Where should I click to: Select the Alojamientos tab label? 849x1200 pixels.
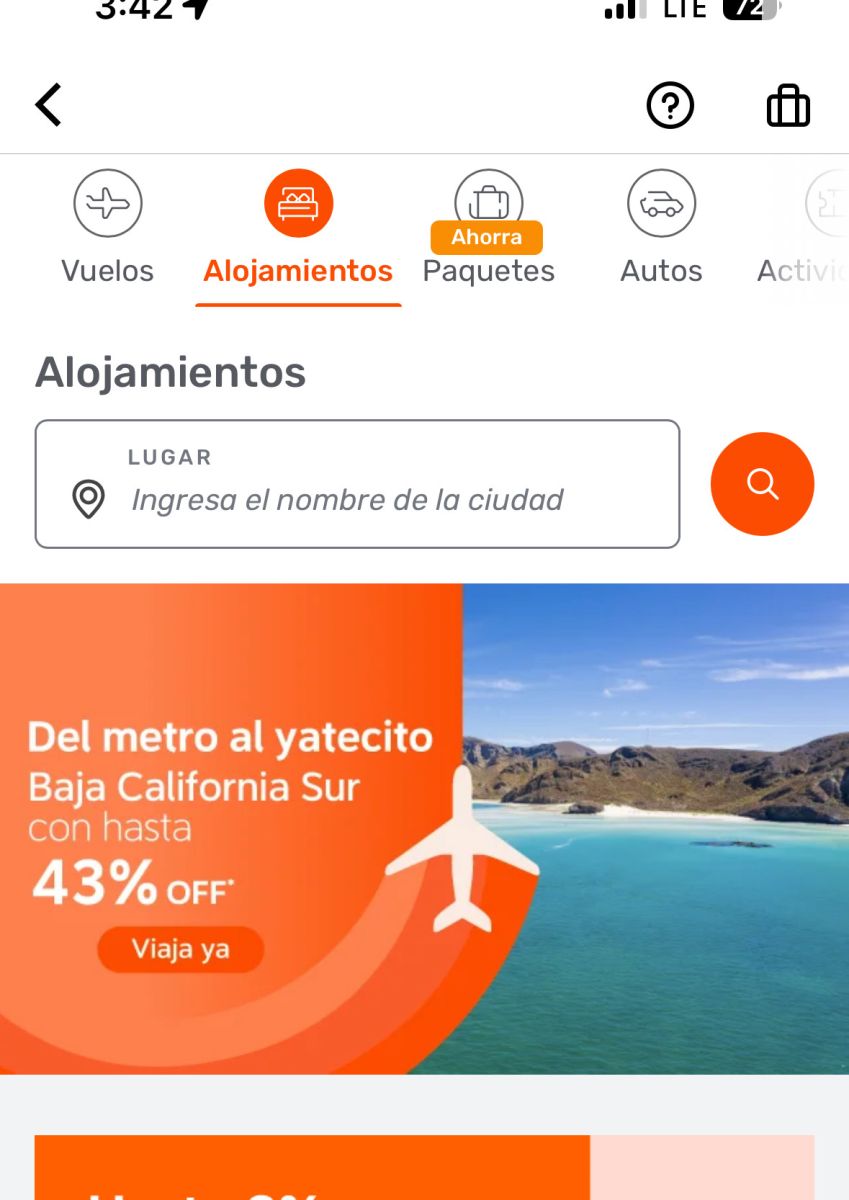pyautogui.click(x=298, y=271)
